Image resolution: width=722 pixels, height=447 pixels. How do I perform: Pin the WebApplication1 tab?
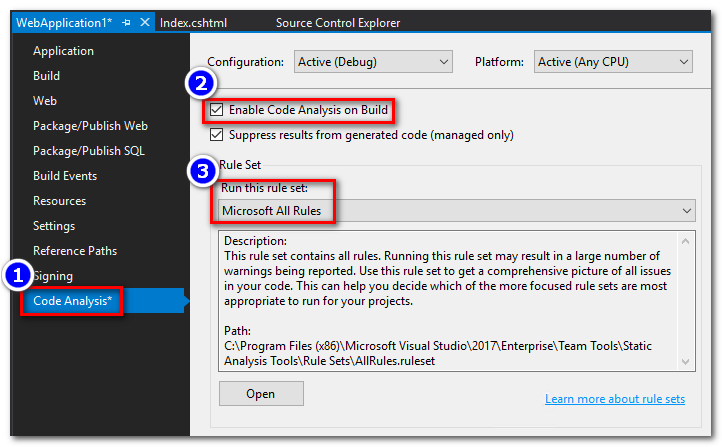(x=127, y=22)
